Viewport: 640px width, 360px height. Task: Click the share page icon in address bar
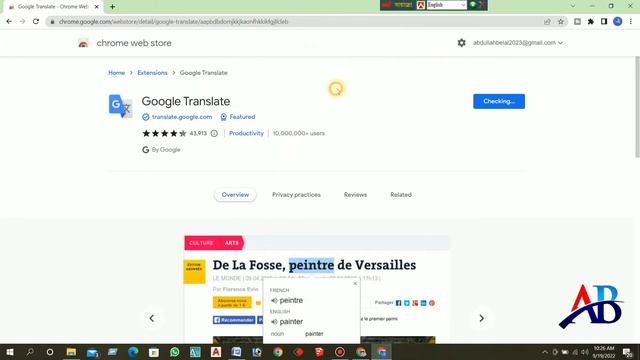[x=547, y=22]
